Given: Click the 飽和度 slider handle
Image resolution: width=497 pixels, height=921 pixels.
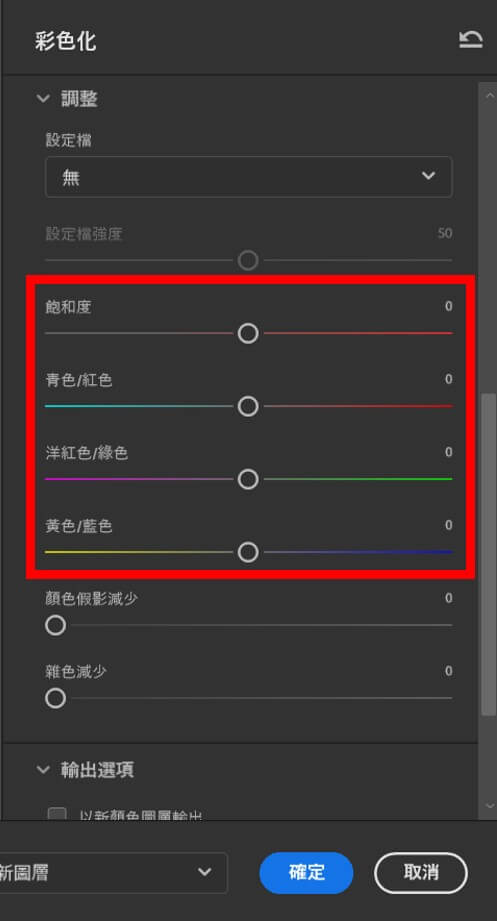Looking at the screenshot, I should click(248, 334).
